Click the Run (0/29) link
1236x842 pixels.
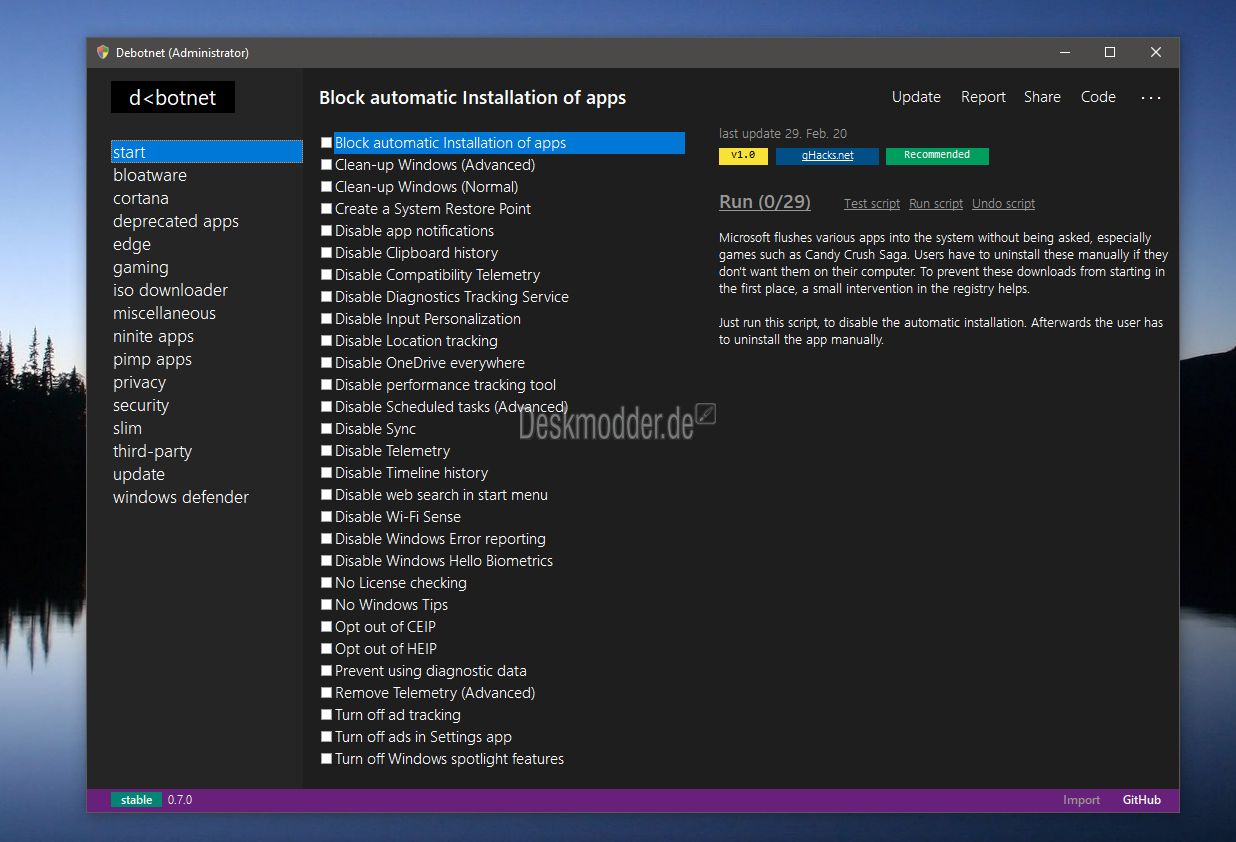[x=765, y=202]
